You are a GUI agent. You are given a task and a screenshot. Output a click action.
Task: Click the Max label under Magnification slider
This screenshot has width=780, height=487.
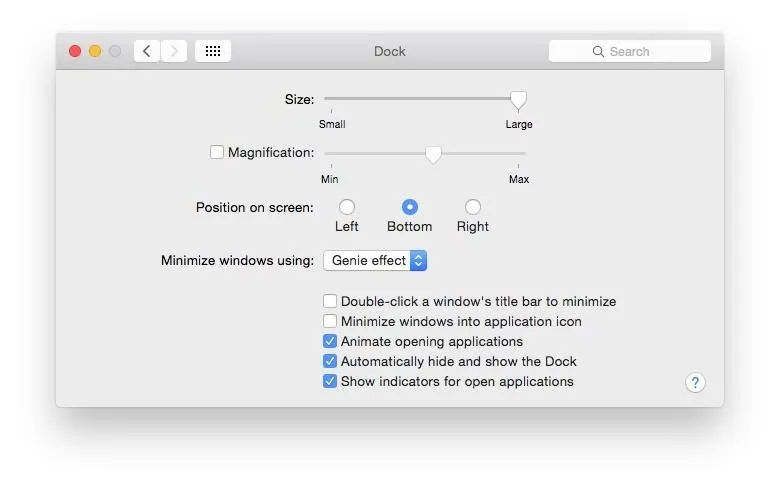[x=519, y=179]
